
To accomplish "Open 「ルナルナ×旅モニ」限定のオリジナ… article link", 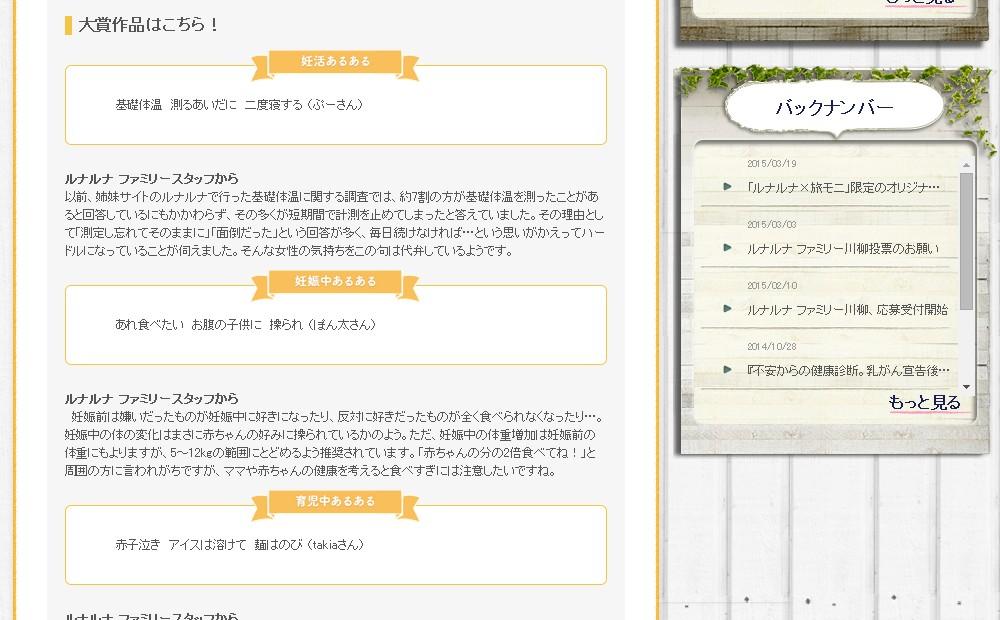I will click(843, 187).
